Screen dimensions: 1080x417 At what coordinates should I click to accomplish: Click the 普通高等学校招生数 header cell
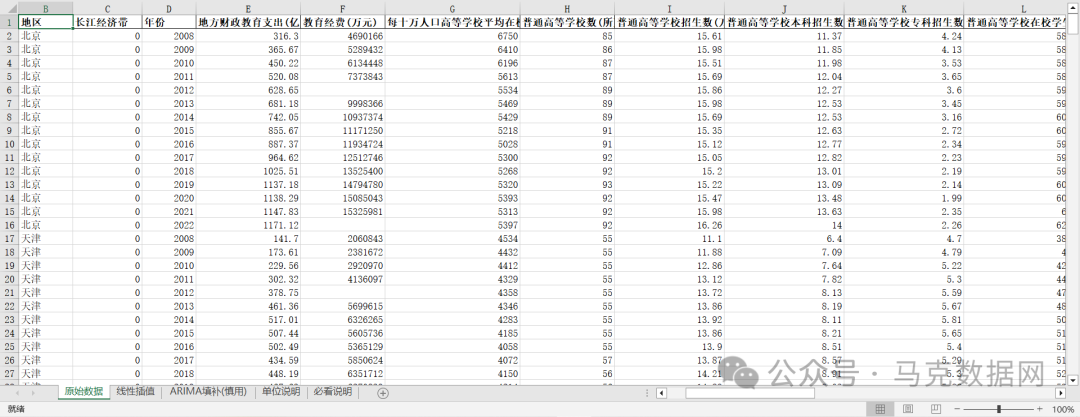click(x=669, y=22)
